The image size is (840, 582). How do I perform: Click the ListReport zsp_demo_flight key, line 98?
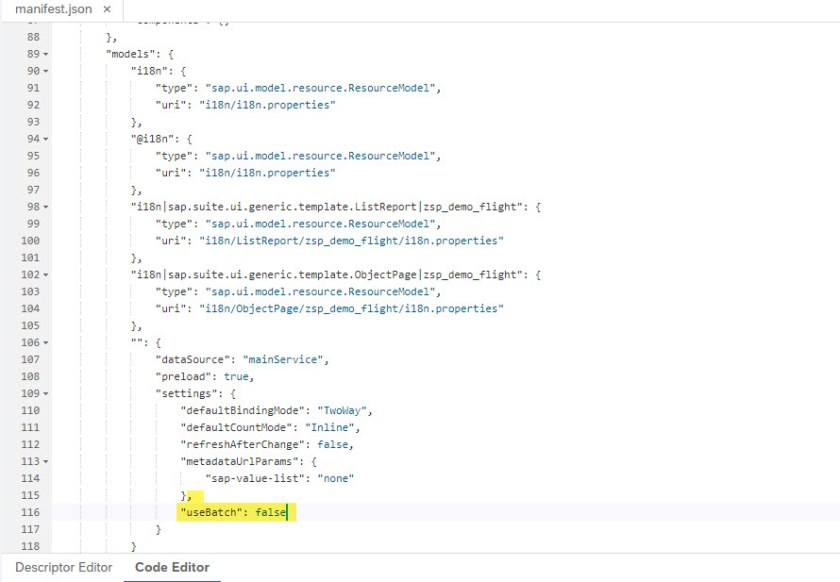tap(327, 207)
